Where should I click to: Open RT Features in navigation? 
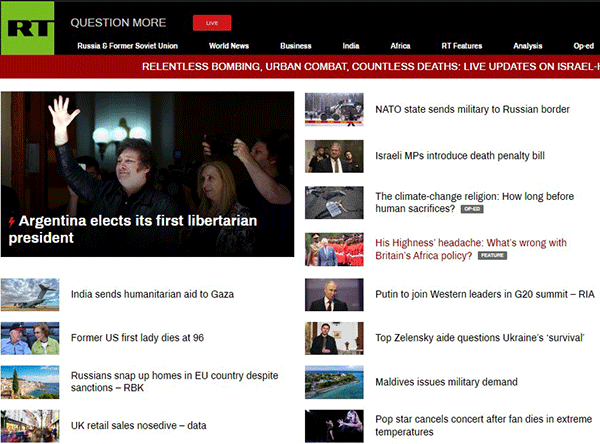click(x=461, y=46)
